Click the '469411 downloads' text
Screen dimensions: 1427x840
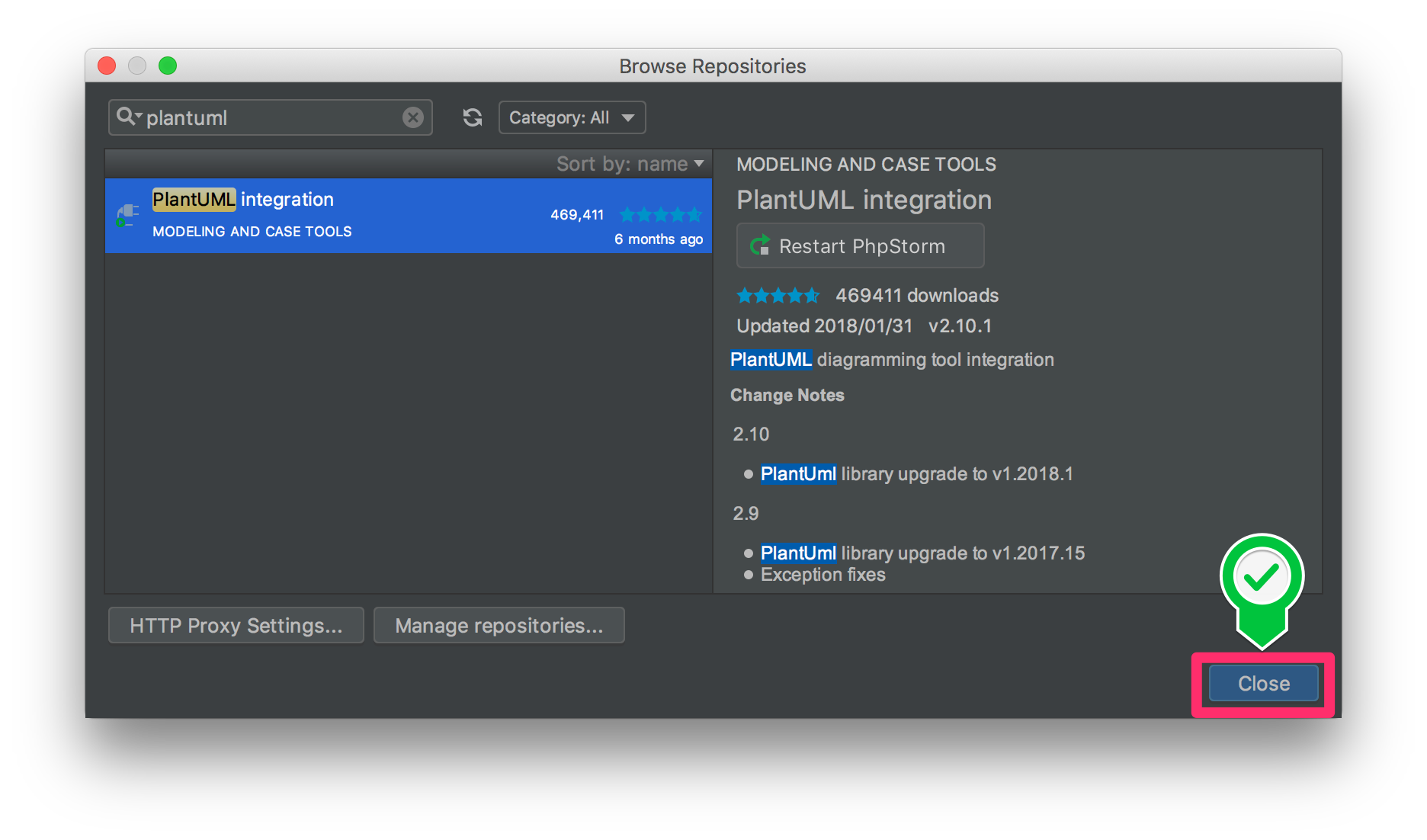point(917,295)
